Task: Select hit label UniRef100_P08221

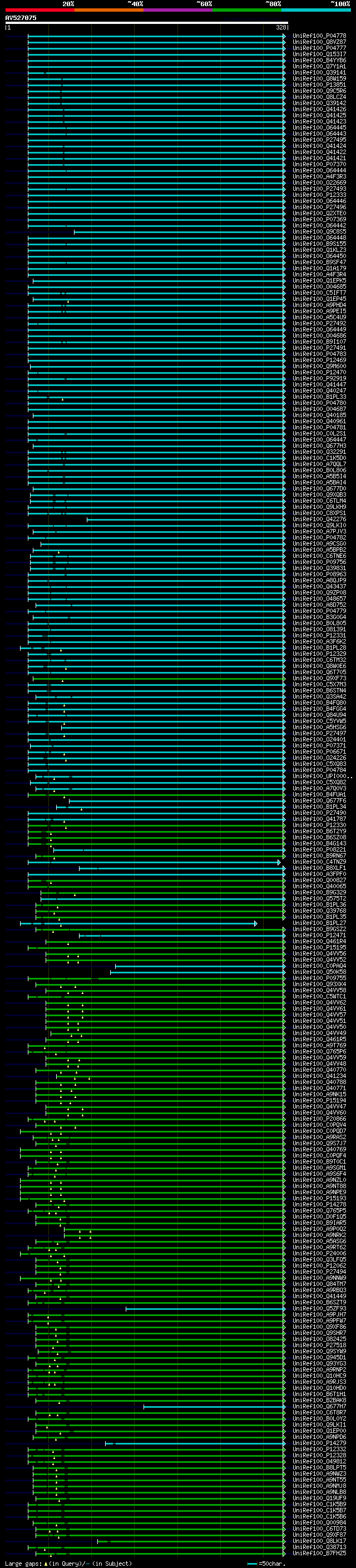Action: (319, 850)
